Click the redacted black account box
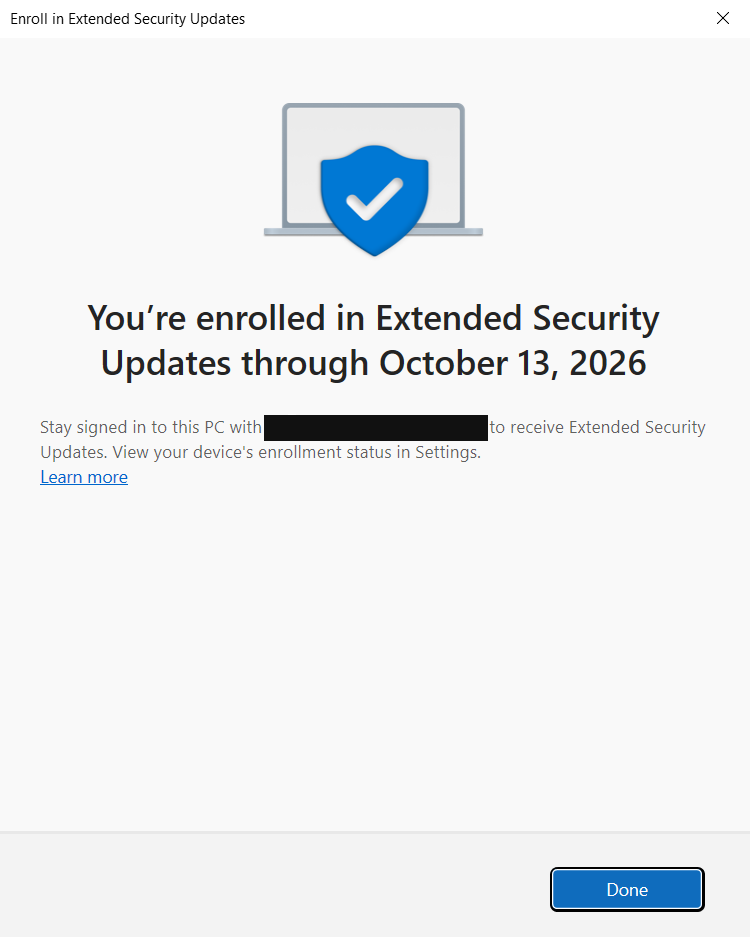 coord(375,428)
